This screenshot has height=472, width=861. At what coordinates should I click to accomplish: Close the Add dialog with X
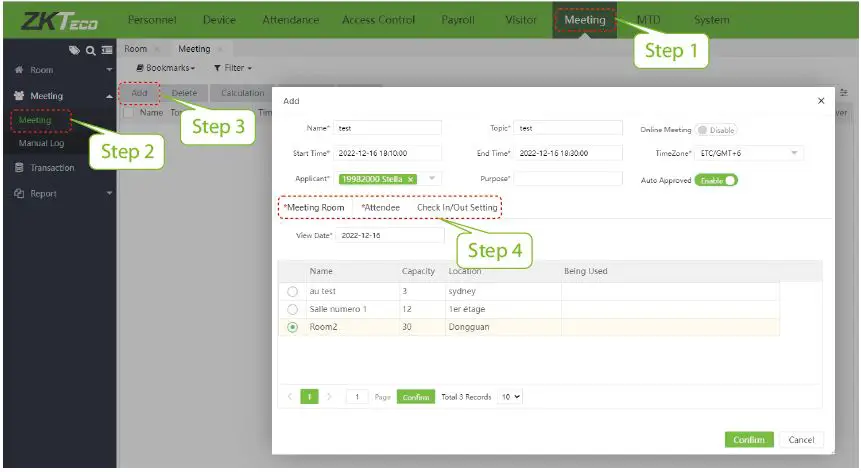coord(821,101)
